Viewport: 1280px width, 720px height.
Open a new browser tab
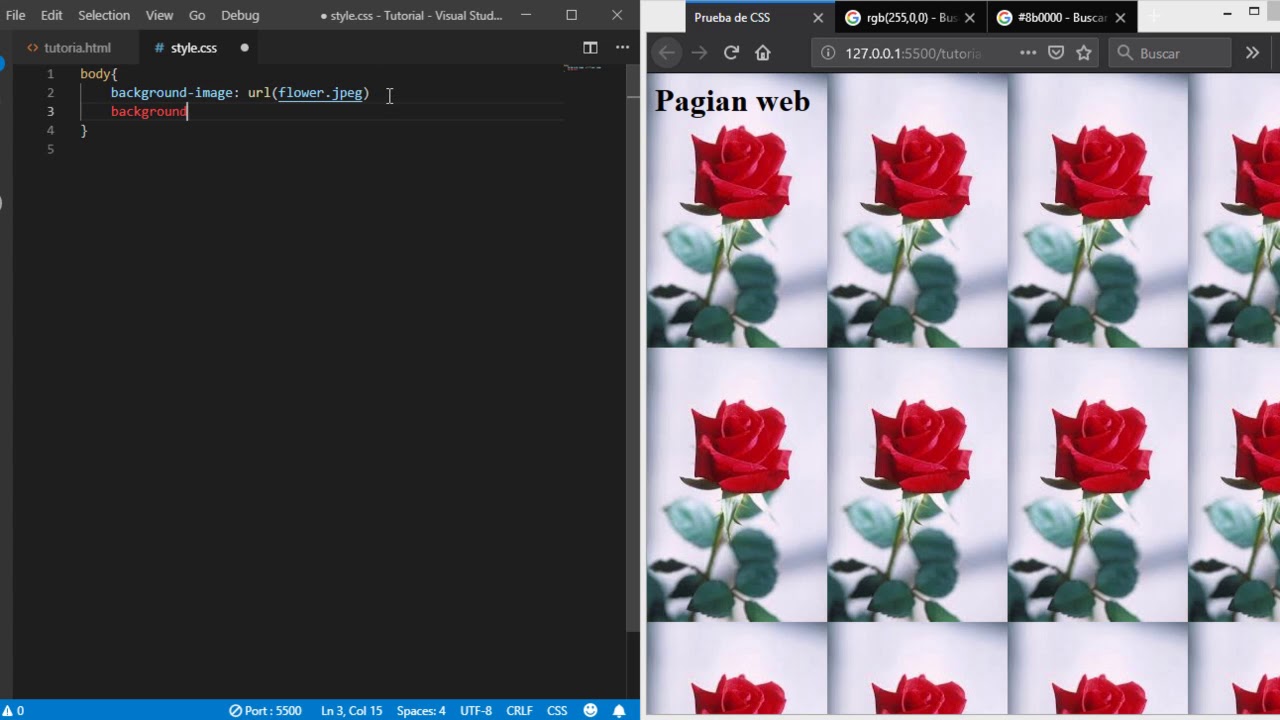pyautogui.click(x=1154, y=18)
